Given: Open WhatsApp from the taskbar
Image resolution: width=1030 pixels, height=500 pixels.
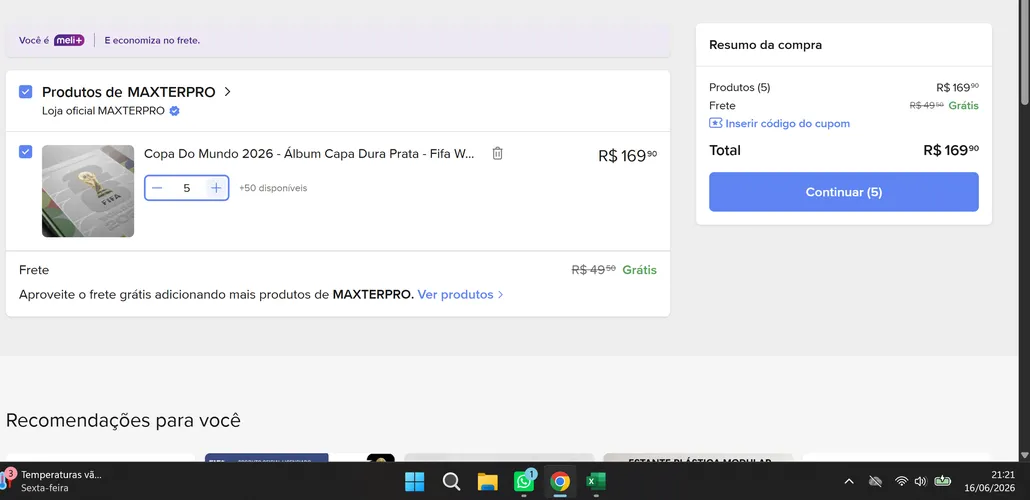Looking at the screenshot, I should (x=524, y=482).
